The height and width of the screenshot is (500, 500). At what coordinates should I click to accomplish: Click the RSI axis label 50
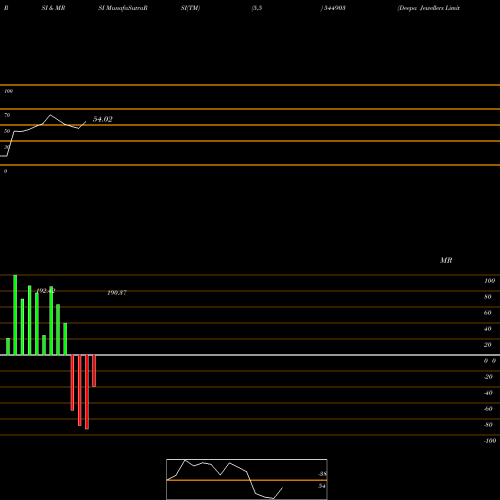click(x=7, y=131)
